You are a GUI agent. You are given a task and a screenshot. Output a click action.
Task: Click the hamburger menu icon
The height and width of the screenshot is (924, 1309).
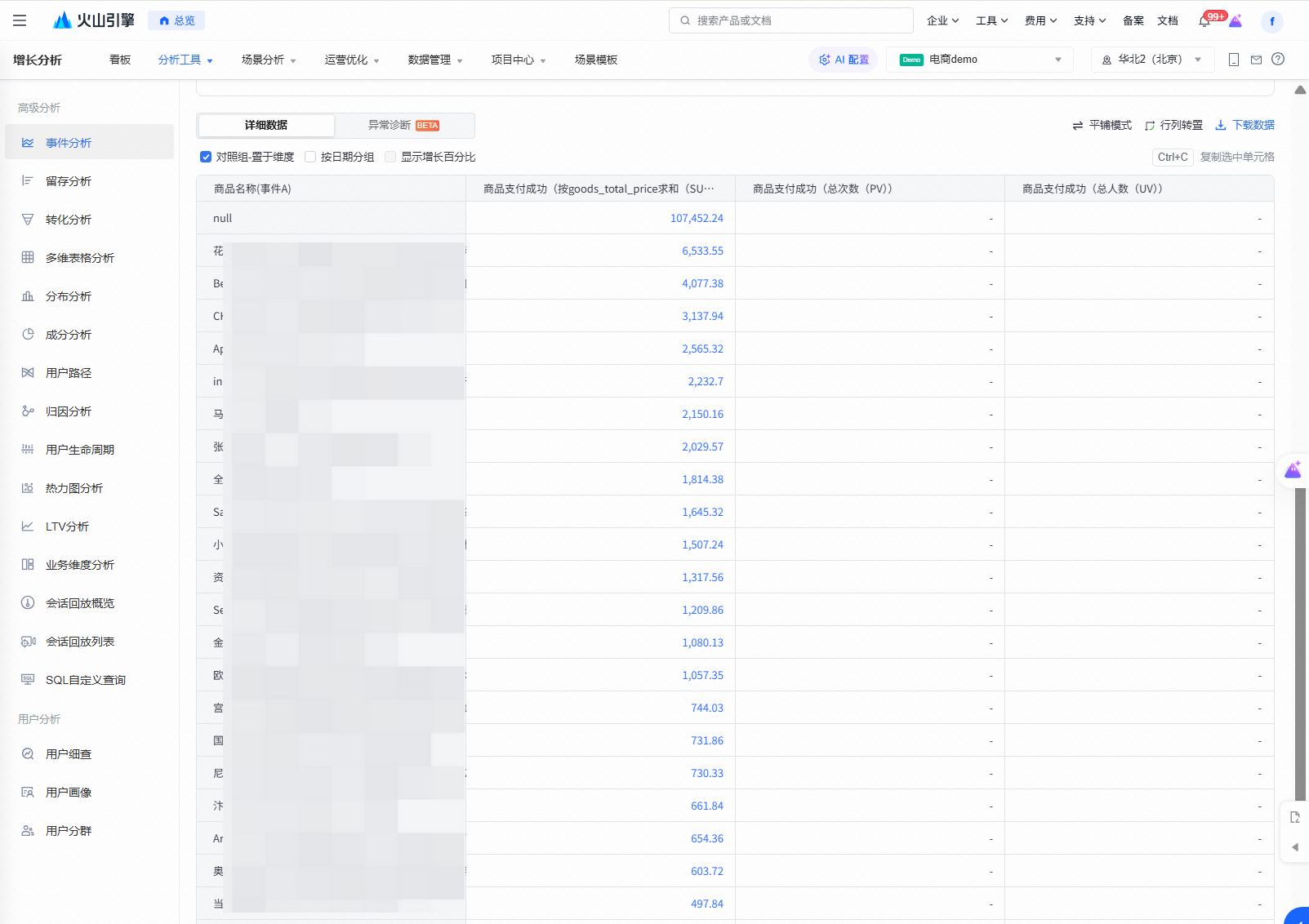click(x=20, y=20)
